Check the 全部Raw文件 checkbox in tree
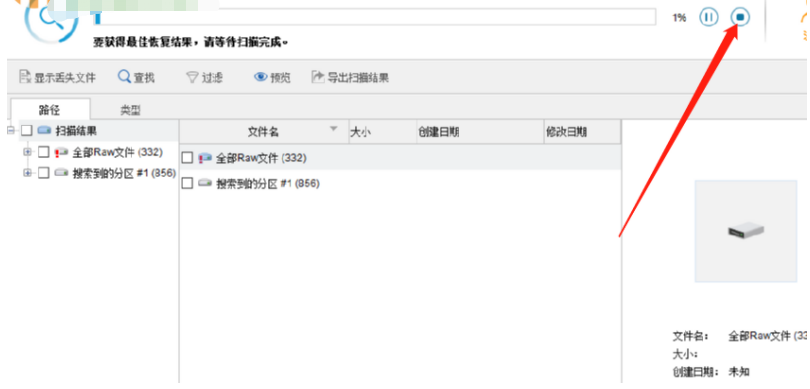Image resolution: width=810 pixels, height=389 pixels. 43,152
